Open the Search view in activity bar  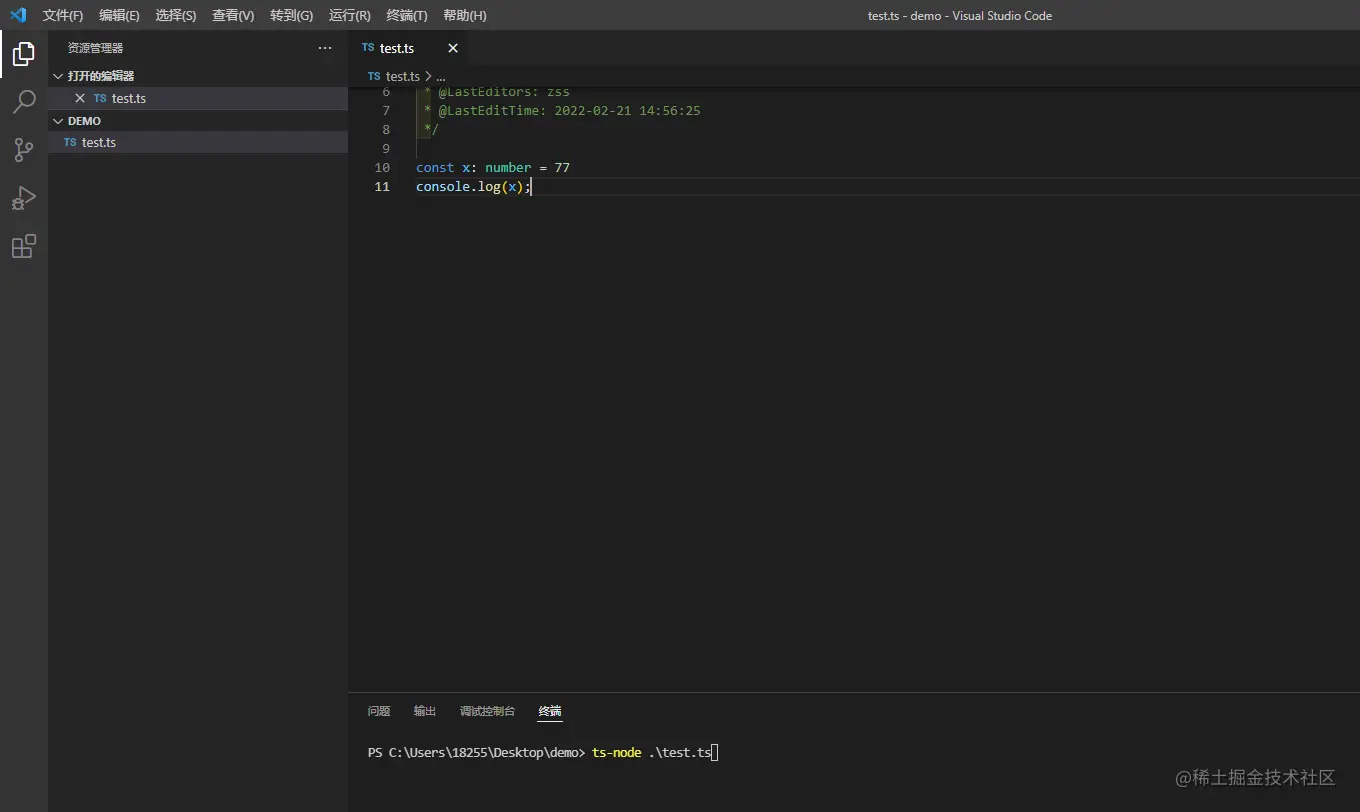point(24,102)
